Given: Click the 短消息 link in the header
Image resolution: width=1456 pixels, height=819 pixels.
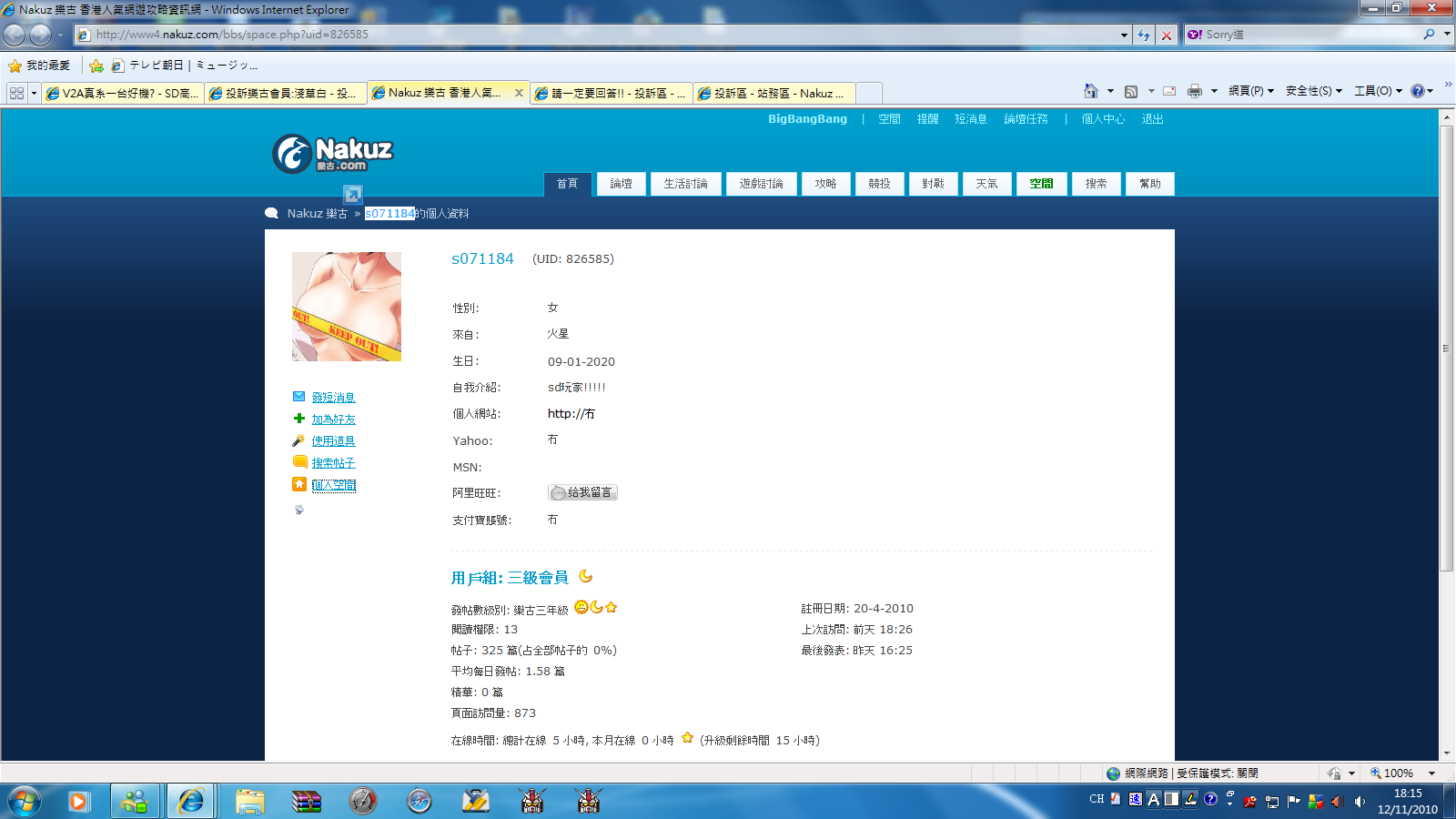Looking at the screenshot, I should (x=971, y=119).
